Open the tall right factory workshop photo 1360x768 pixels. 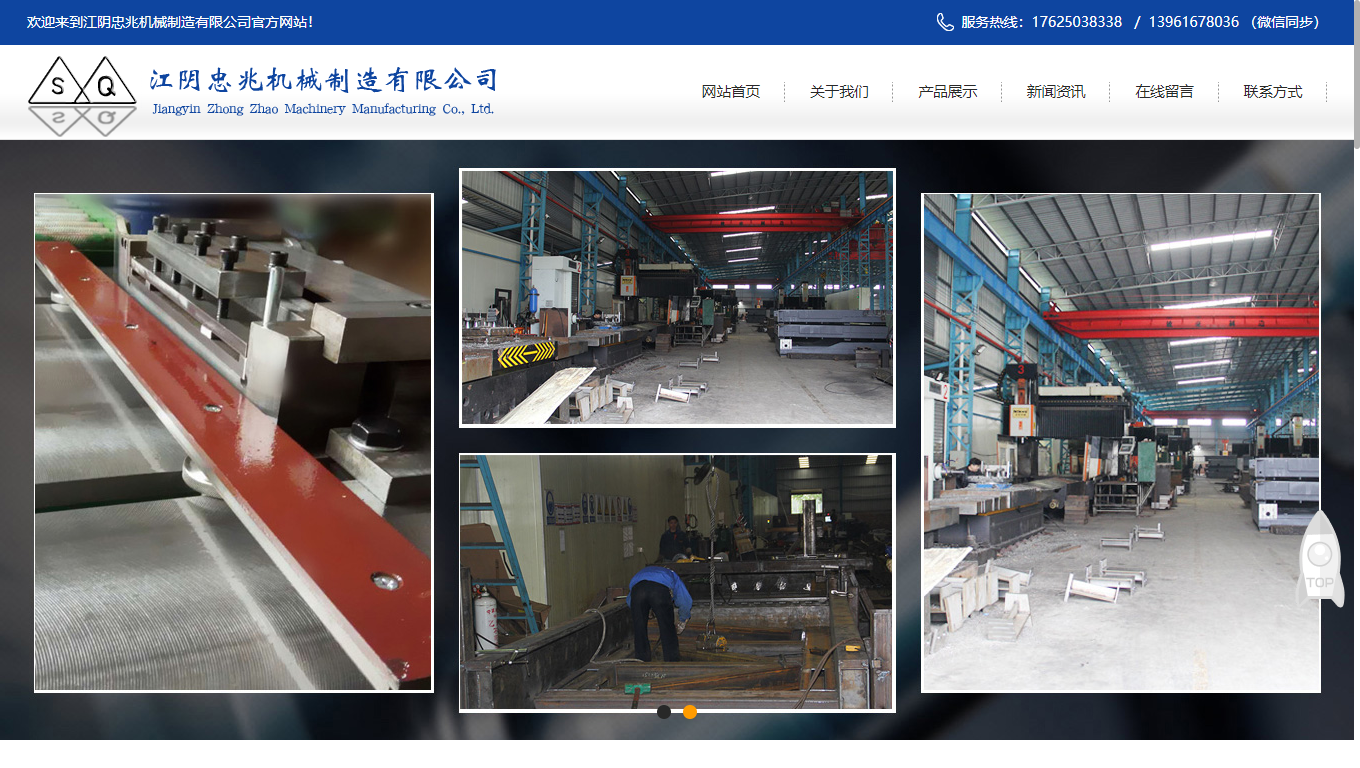(1120, 442)
